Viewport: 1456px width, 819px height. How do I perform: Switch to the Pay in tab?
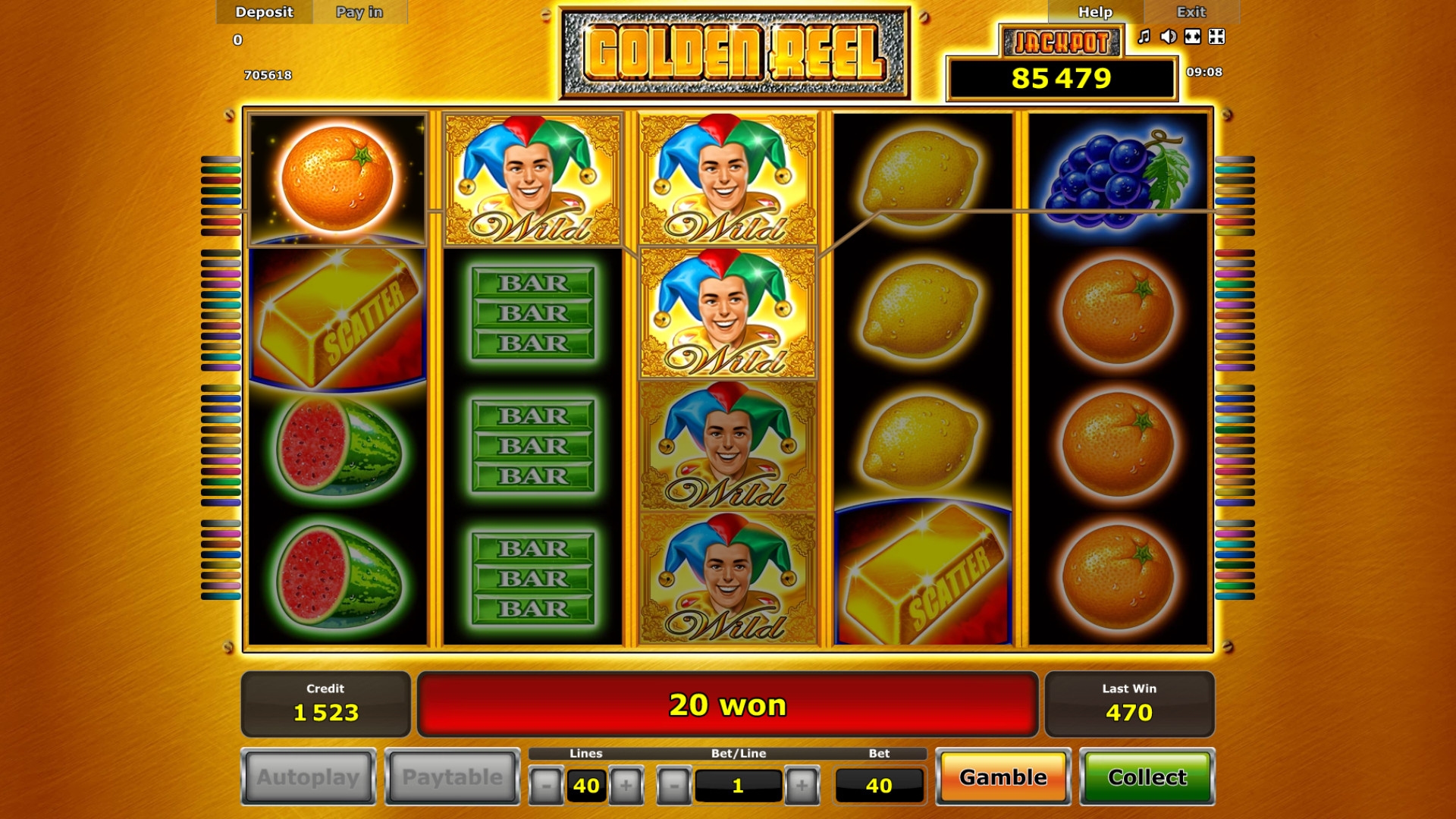(x=359, y=12)
